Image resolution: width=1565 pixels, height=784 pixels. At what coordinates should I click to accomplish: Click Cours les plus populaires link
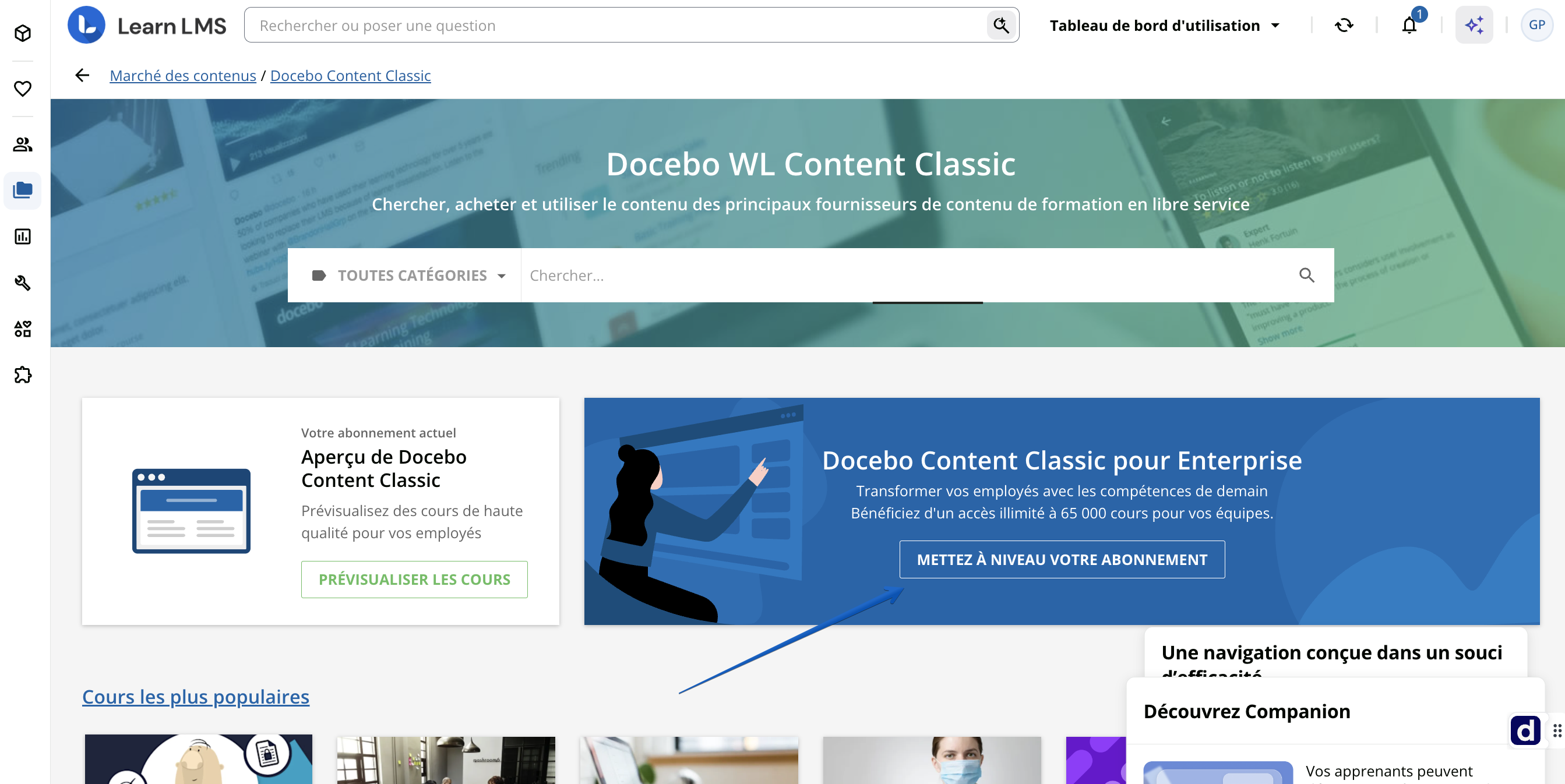(x=196, y=697)
